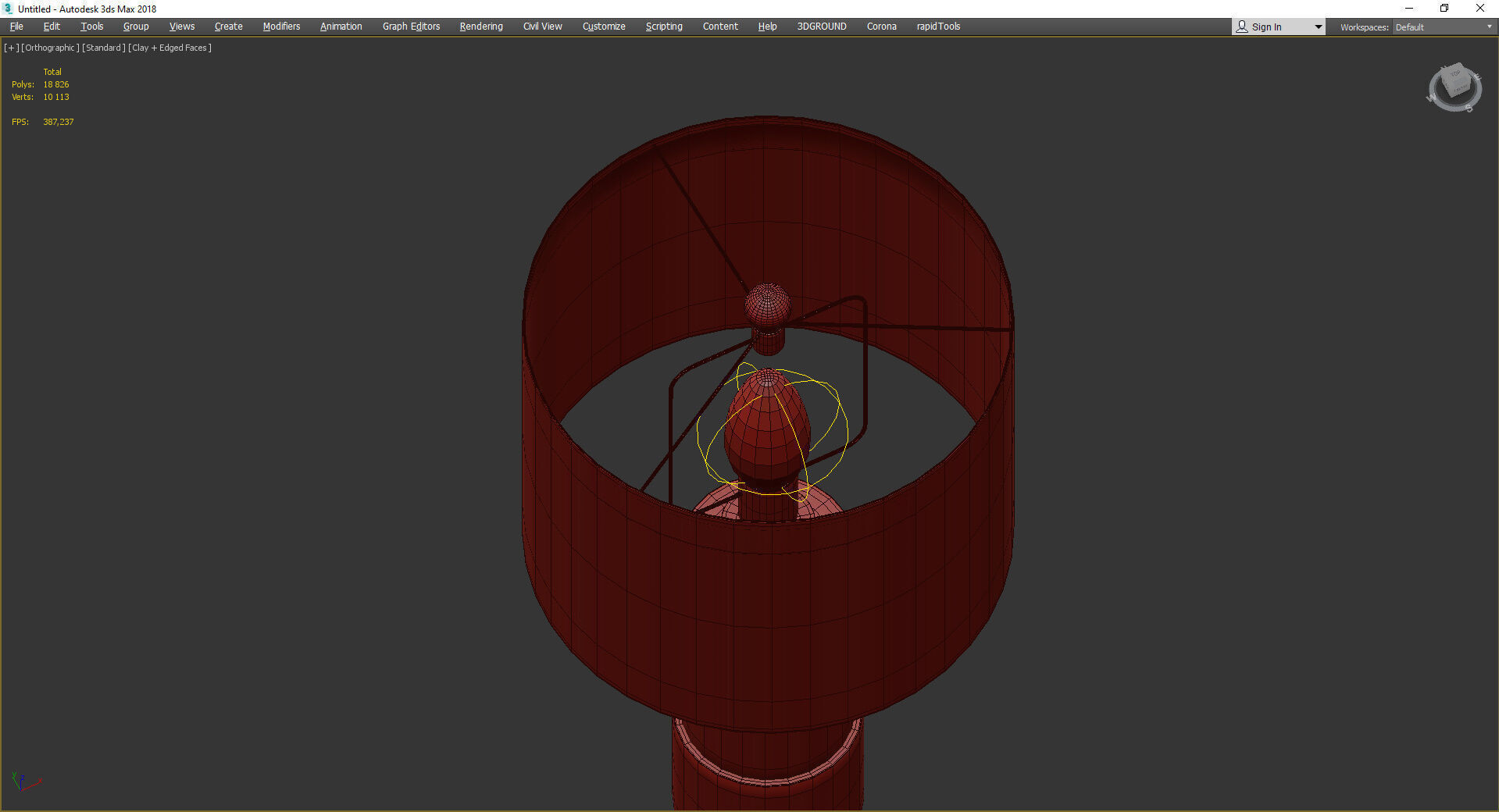Open the Create menu

[229, 27]
